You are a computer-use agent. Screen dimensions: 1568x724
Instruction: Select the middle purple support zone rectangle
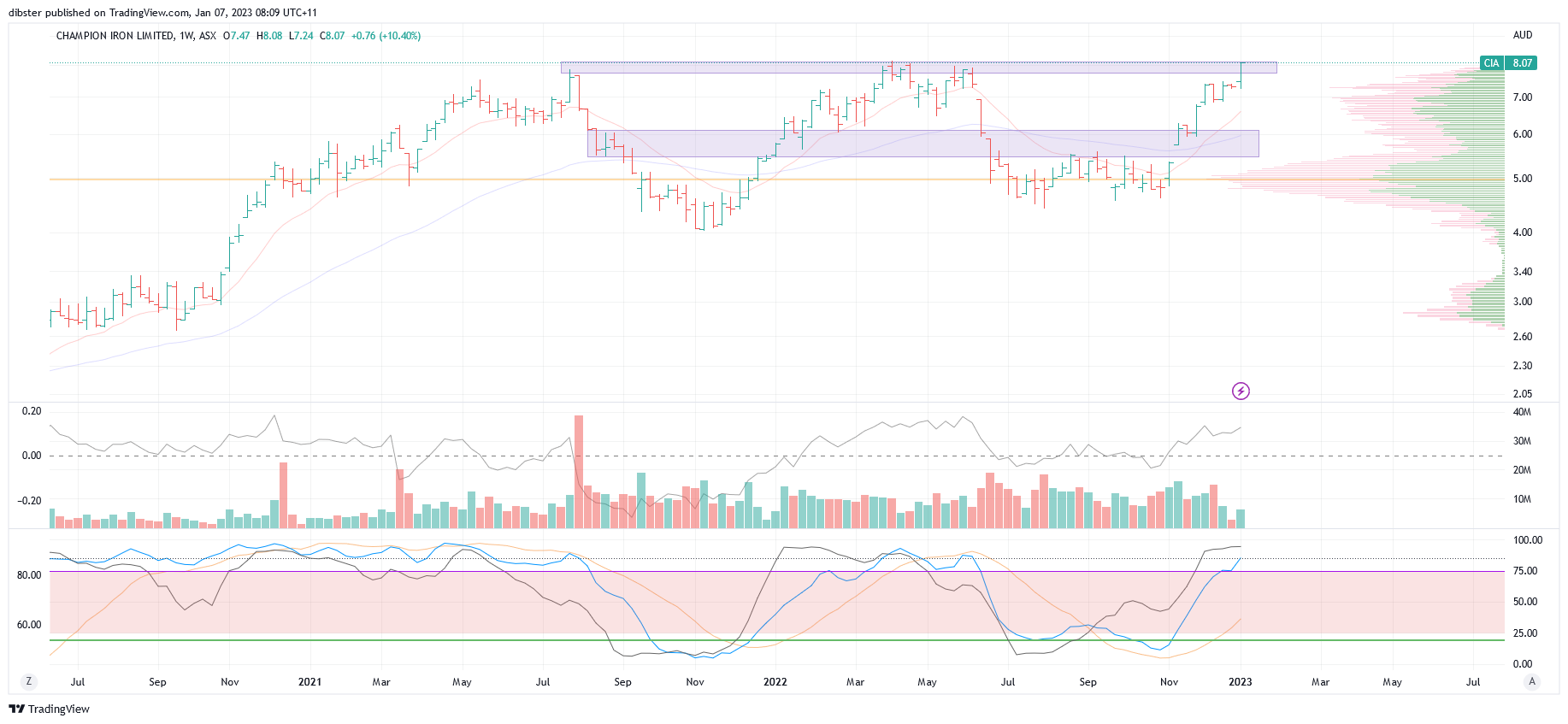[x=923, y=144]
